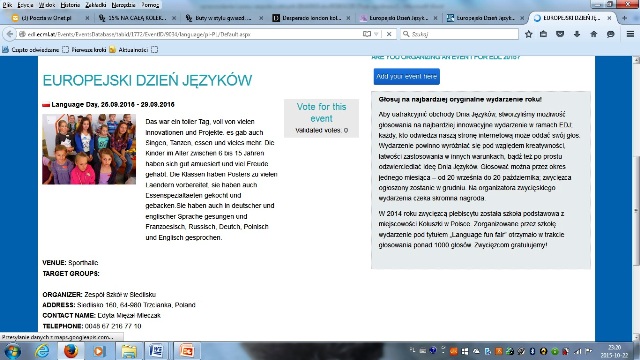The width and height of the screenshot is (640, 360).
Task: Close the active EUROPEJSKI DZIEŃ JĘ tab
Action: 609,18
